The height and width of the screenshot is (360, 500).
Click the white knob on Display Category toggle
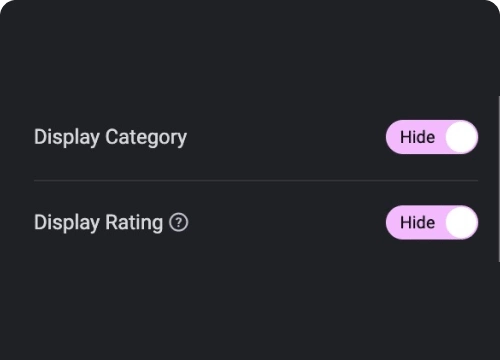point(462,137)
